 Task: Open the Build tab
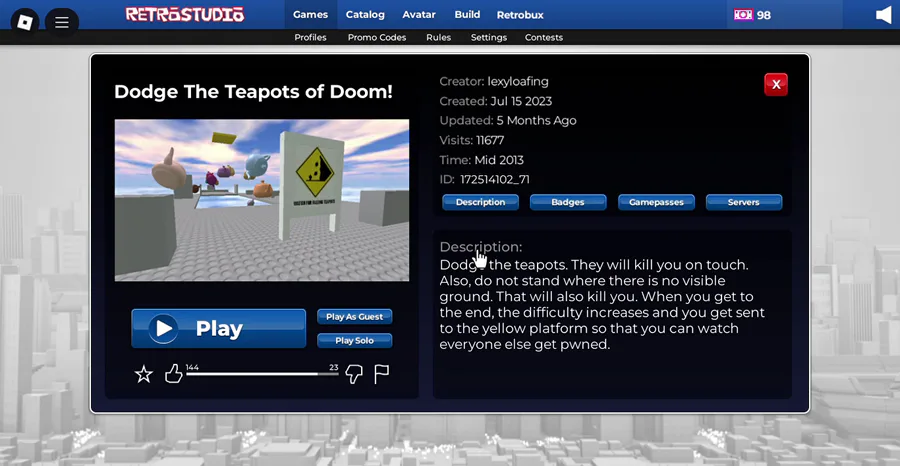(467, 15)
